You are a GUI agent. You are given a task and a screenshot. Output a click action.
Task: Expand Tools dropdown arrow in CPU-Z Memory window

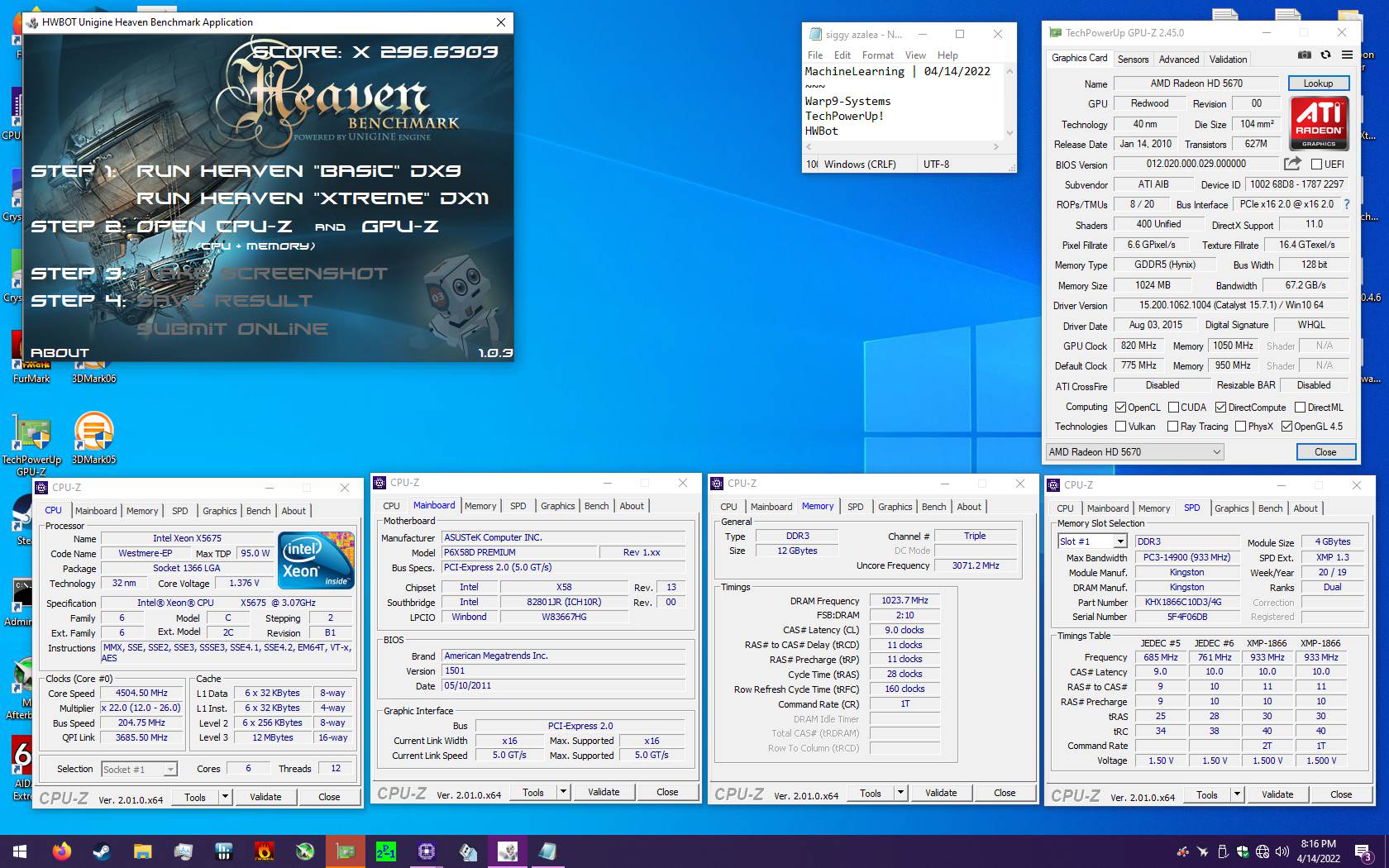pyautogui.click(x=900, y=793)
